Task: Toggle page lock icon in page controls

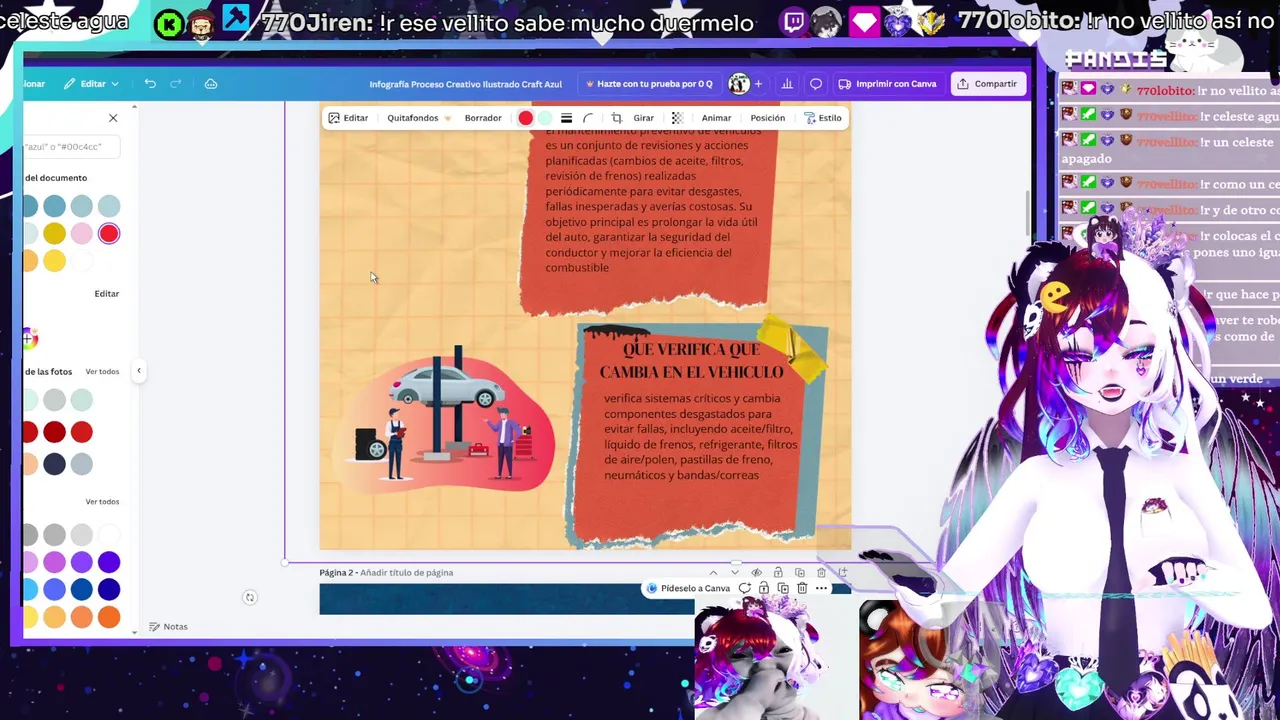Action: coord(778,573)
